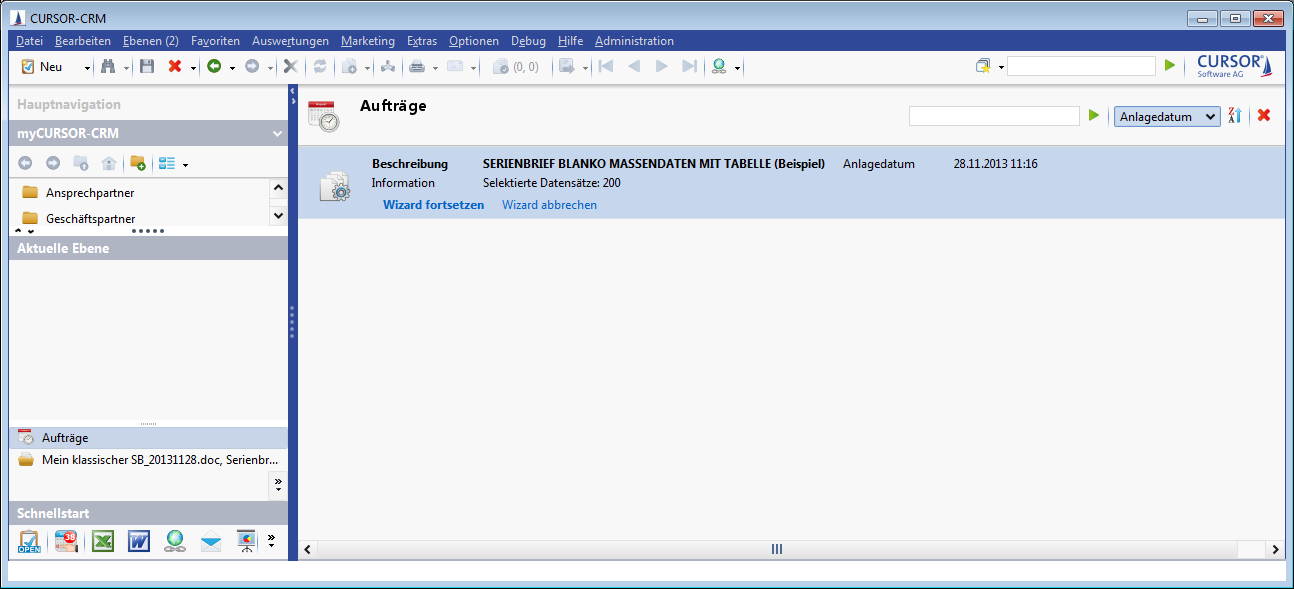This screenshot has height=589, width=1294.
Task: Click the horizontal scrollbar at the bottom
Action: 776,549
